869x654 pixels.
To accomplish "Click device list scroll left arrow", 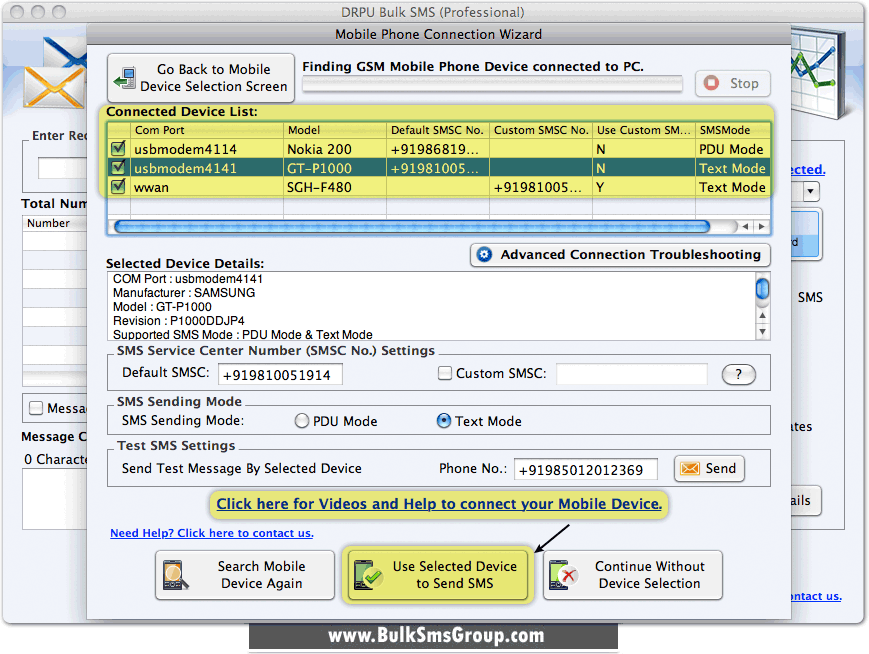I will [x=746, y=226].
